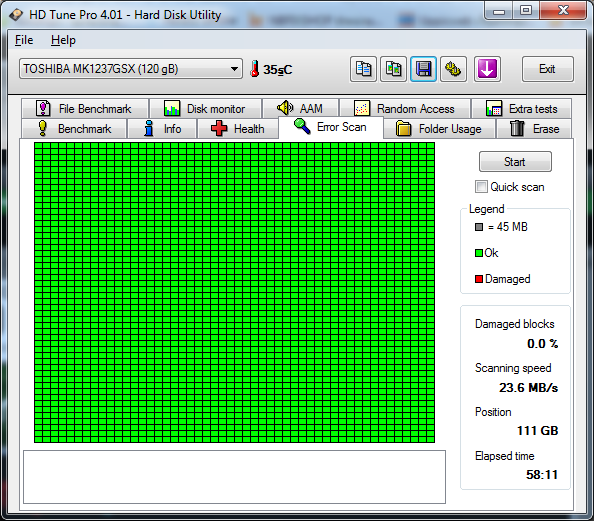Click the trash can Erase tab icon
The image size is (594, 521).
pos(517,128)
